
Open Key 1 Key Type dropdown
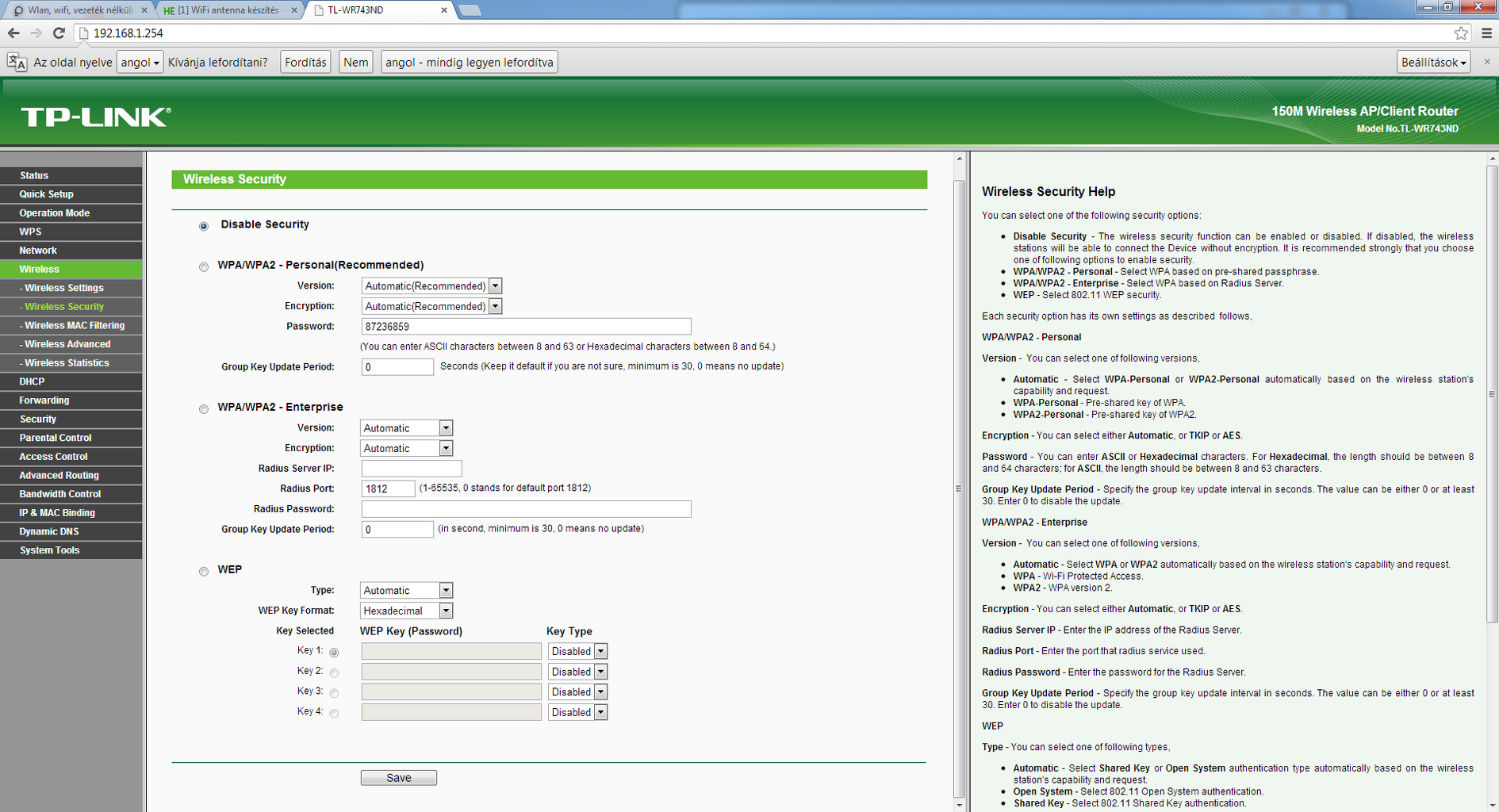pos(577,651)
